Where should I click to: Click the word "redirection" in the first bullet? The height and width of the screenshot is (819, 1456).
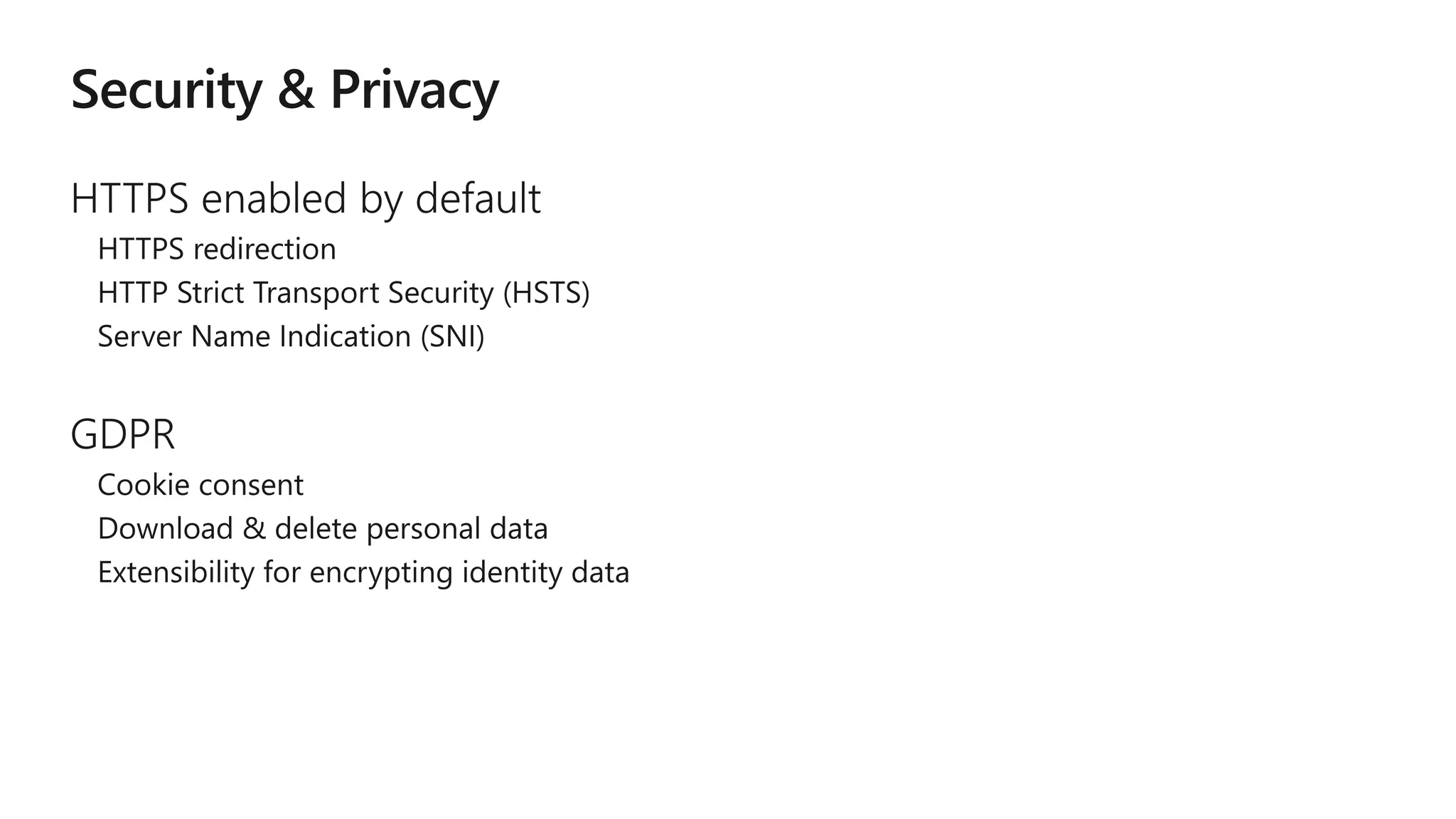coord(264,250)
